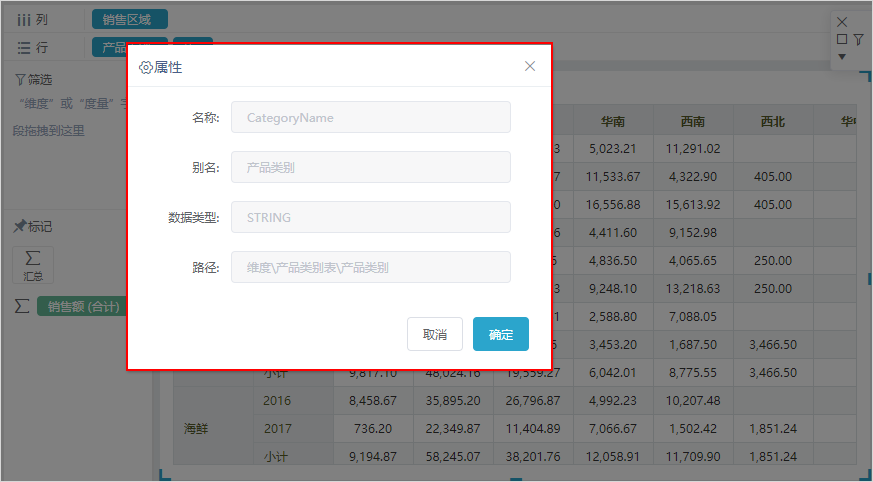Click cell value 7,066.67
Image resolution: width=873 pixels, height=482 pixels.
click(613, 429)
